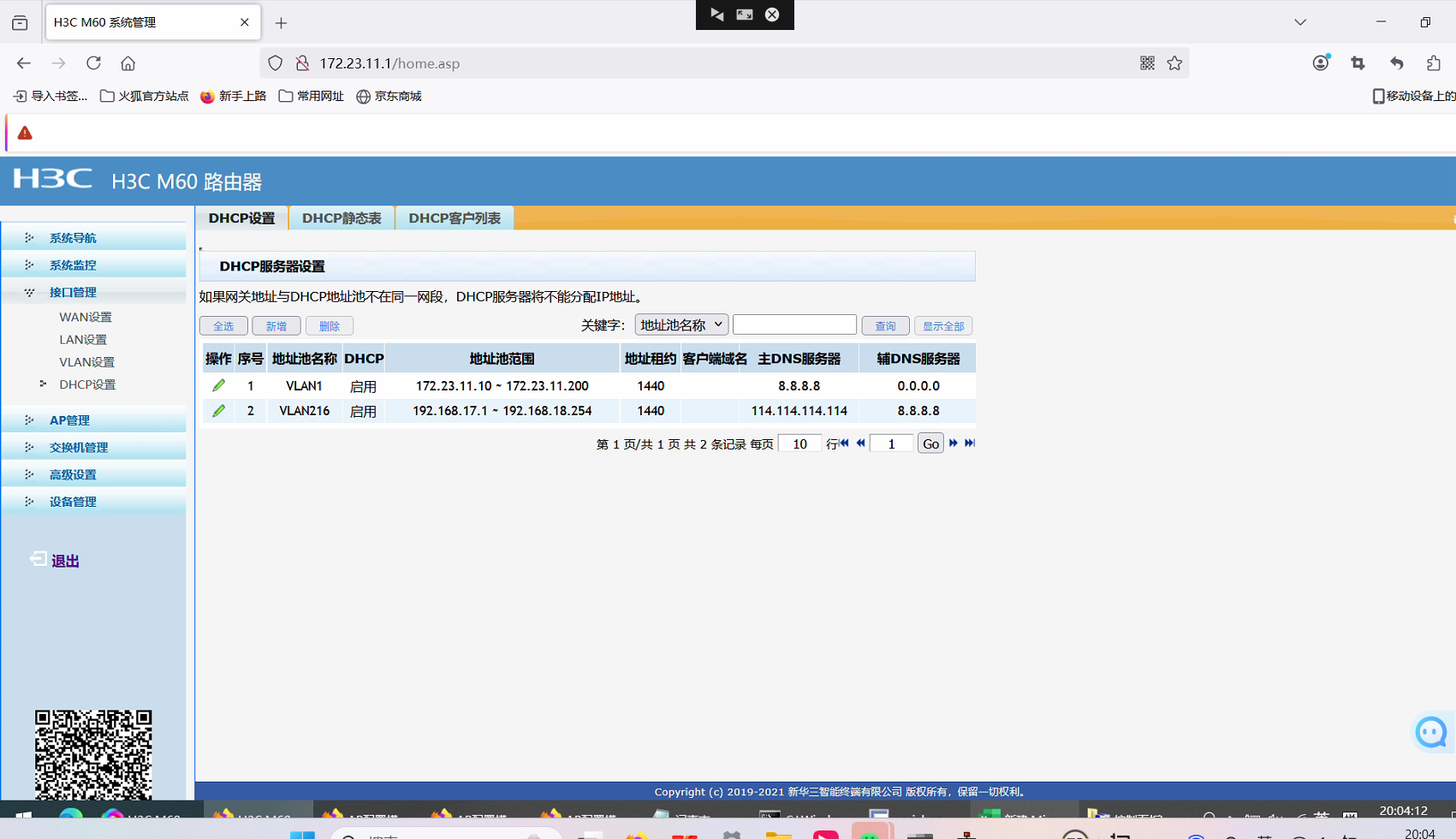This screenshot has width=1456, height=839.
Task: Jump to the last page of records
Action: (970, 443)
